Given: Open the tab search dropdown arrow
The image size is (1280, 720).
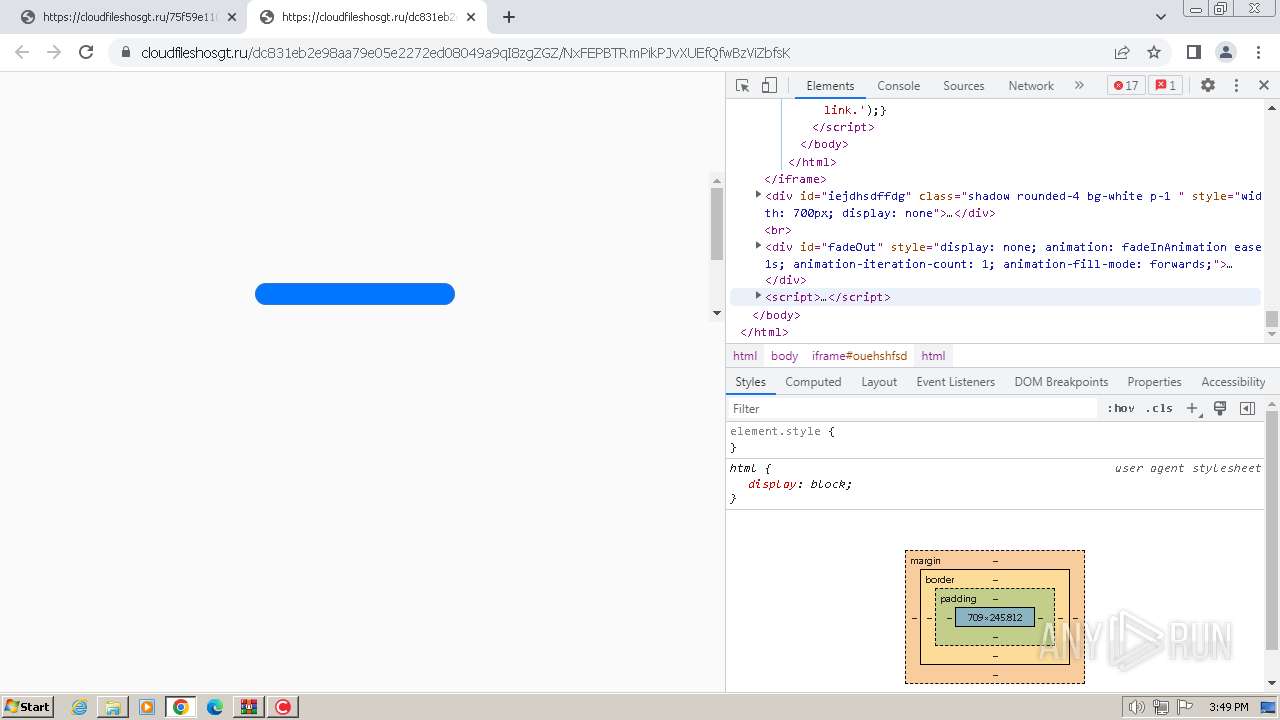Looking at the screenshot, I should coord(1161,17).
